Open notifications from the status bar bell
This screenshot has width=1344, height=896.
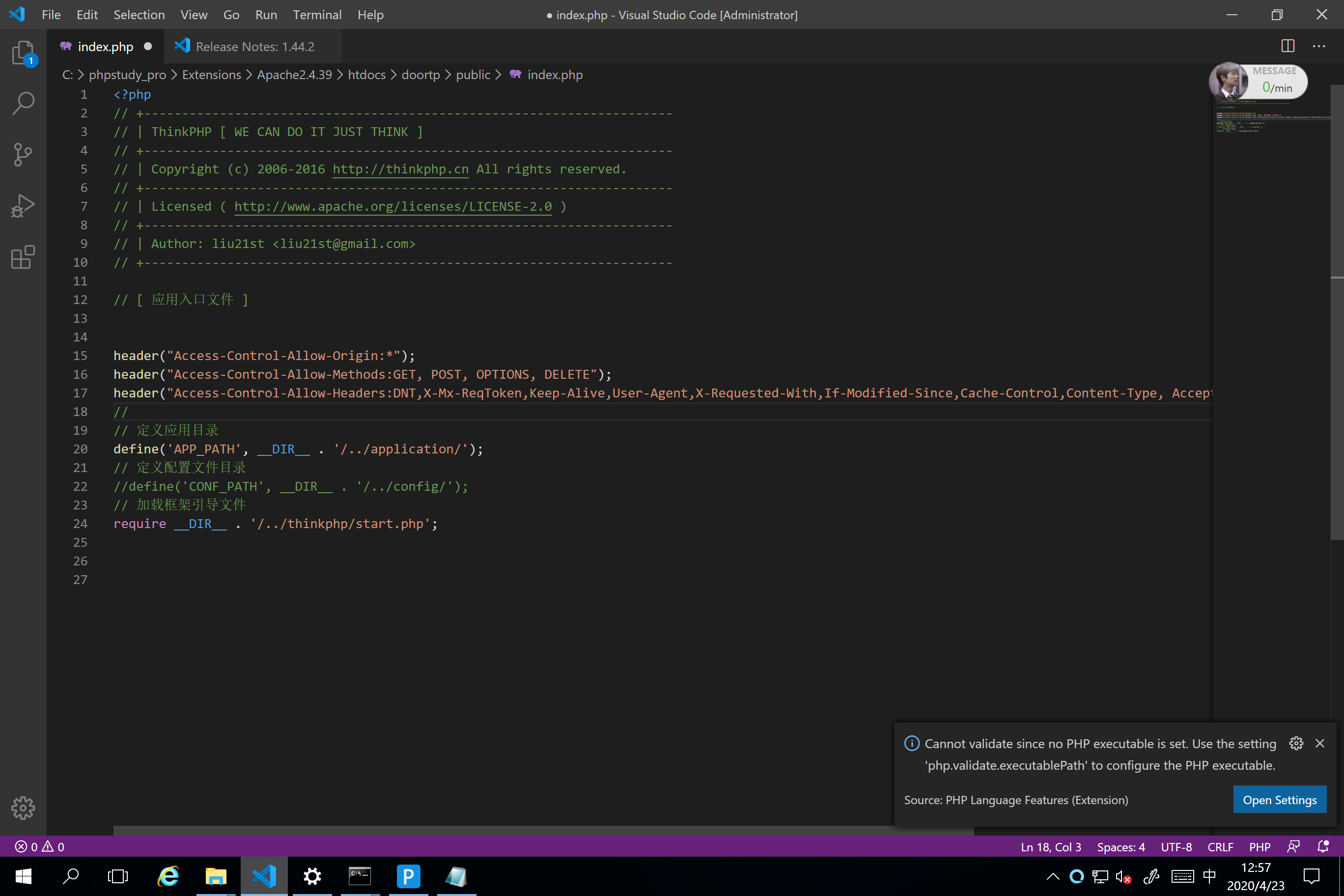point(1323,846)
